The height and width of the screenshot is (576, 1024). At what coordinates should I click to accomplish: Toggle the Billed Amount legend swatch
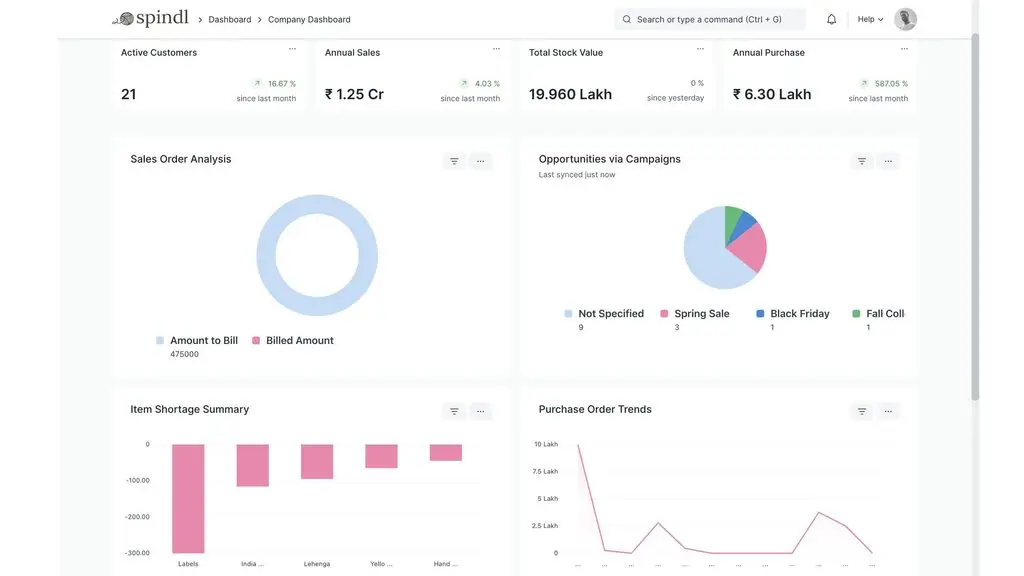(x=256, y=340)
